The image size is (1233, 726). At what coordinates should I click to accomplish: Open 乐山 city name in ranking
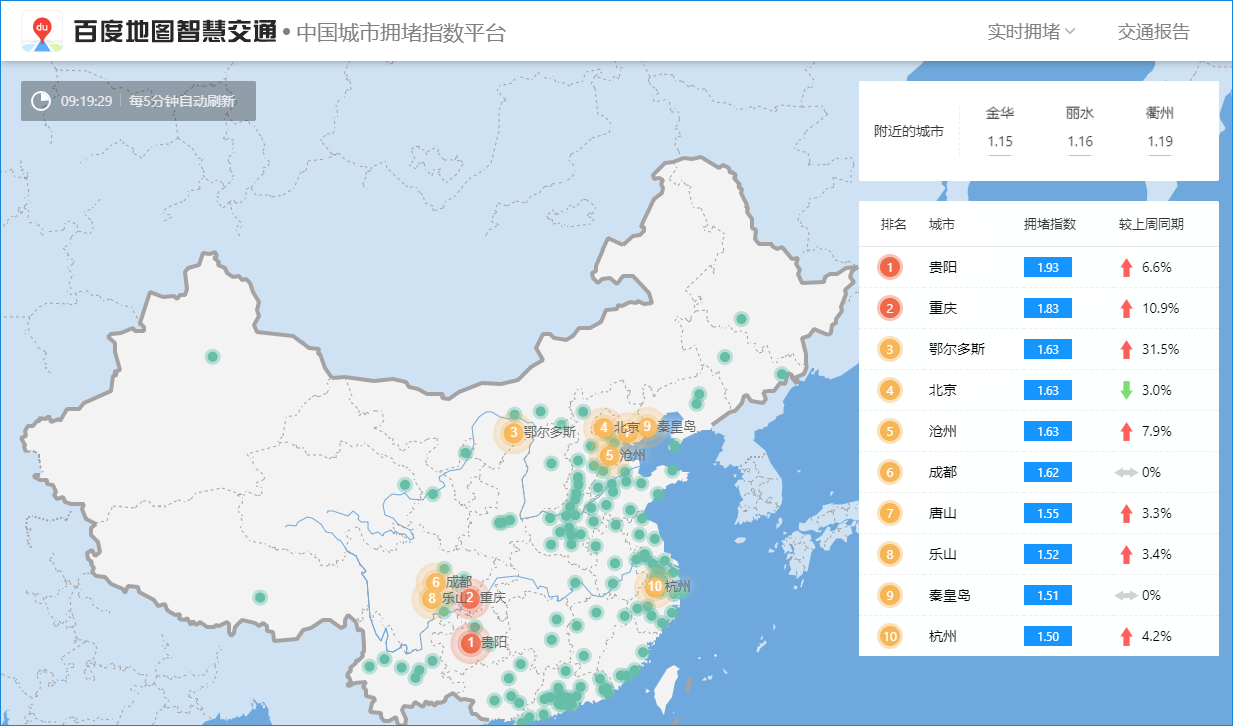click(x=943, y=554)
